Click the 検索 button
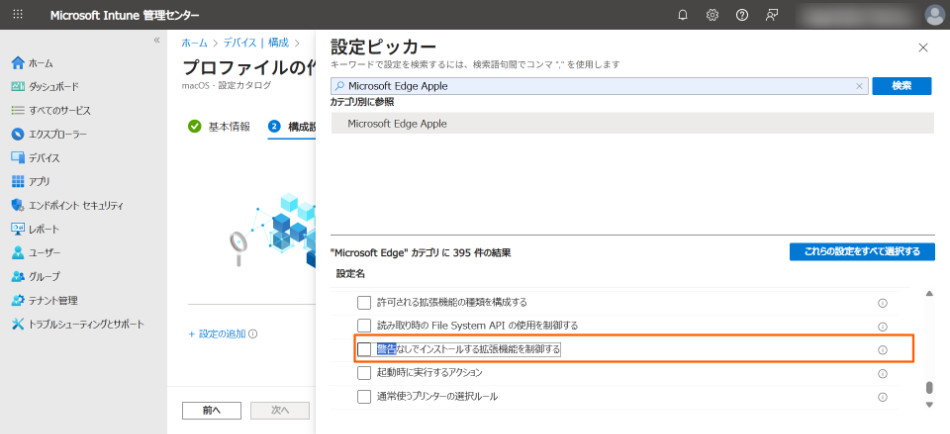Image resolution: width=950 pixels, height=434 pixels. coord(901,86)
